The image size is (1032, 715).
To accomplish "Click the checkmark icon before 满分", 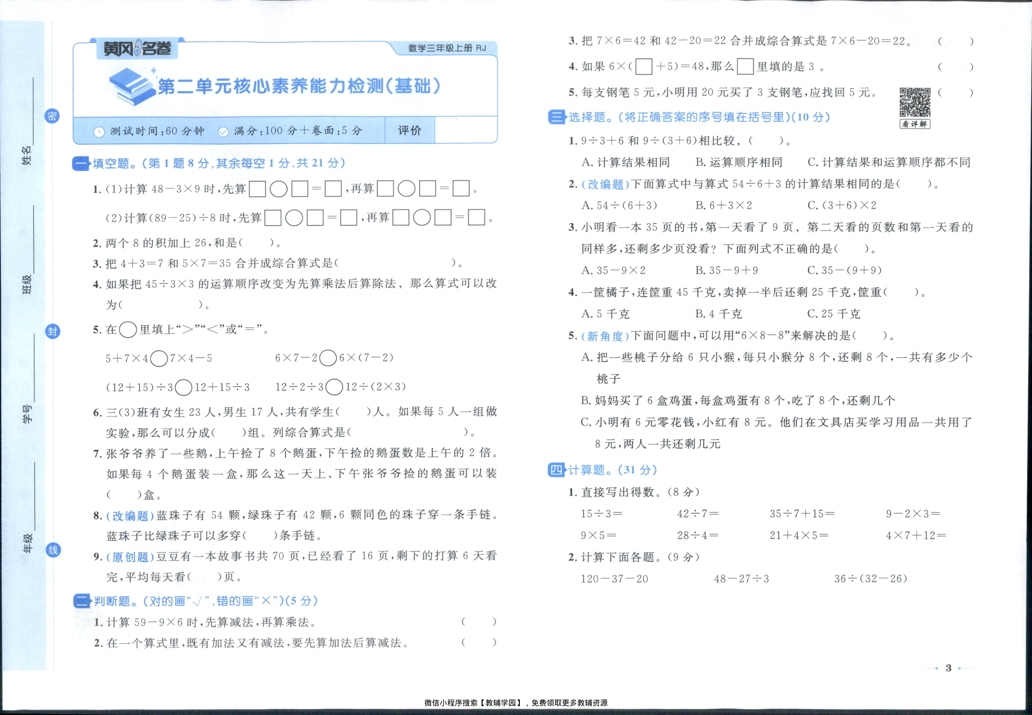I will coord(224,130).
